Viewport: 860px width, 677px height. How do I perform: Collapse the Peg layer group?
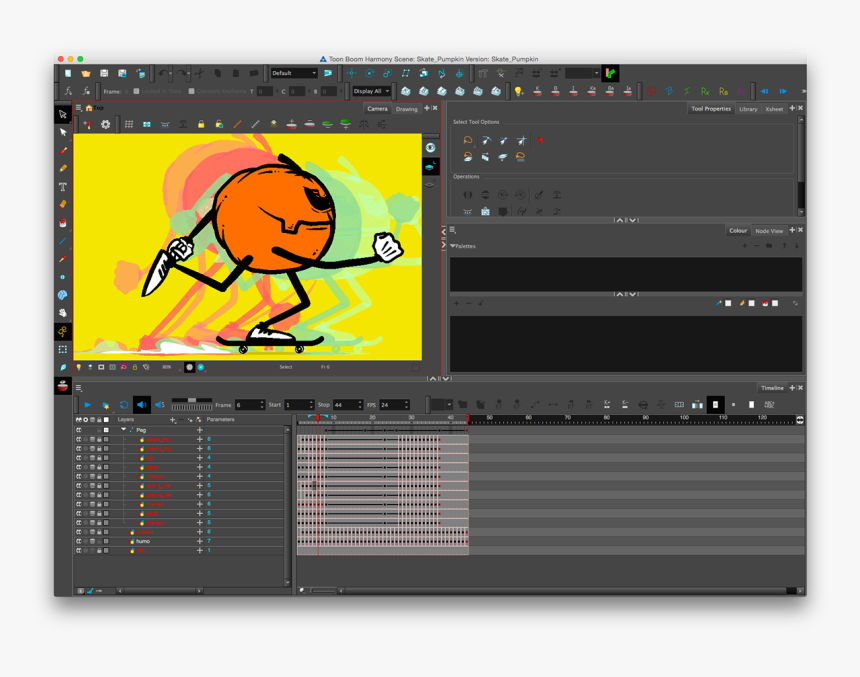[123, 430]
